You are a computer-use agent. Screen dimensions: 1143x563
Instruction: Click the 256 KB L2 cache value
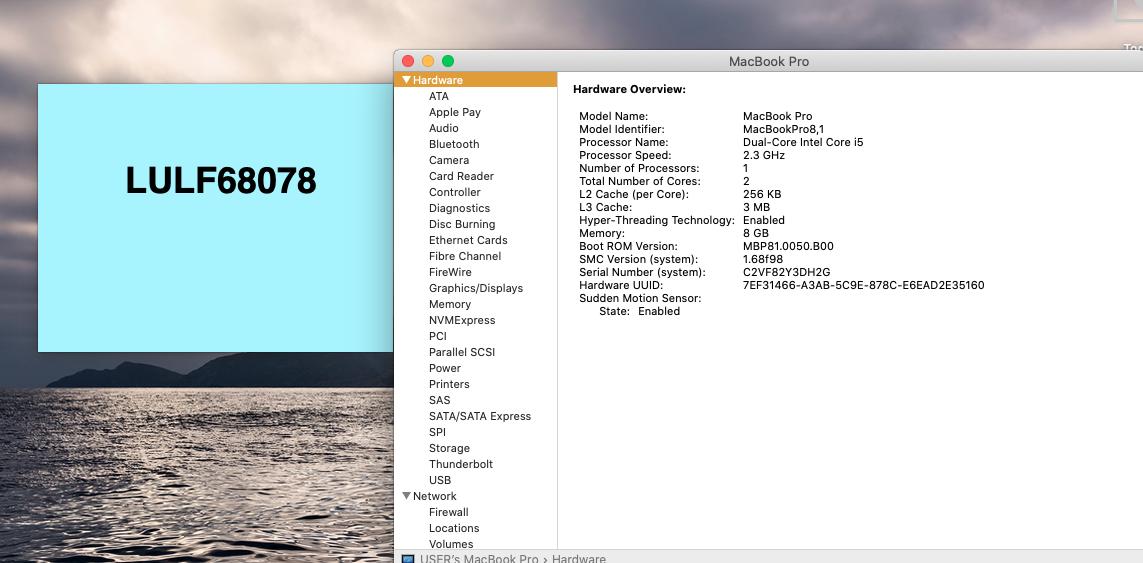click(x=762, y=195)
